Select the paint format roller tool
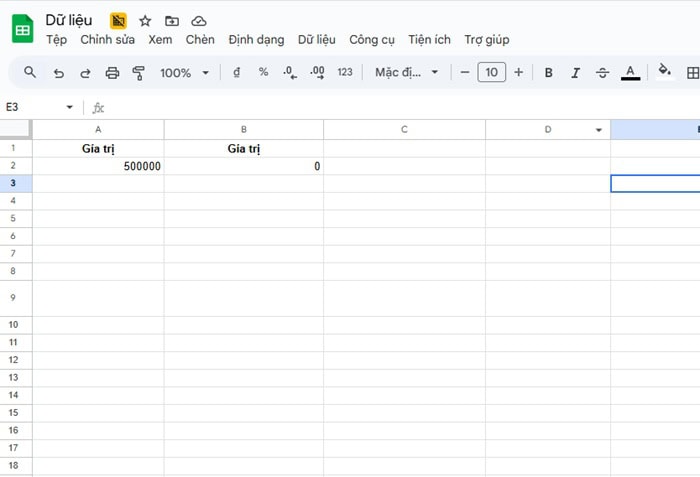This screenshot has height=477, width=700. [x=139, y=72]
